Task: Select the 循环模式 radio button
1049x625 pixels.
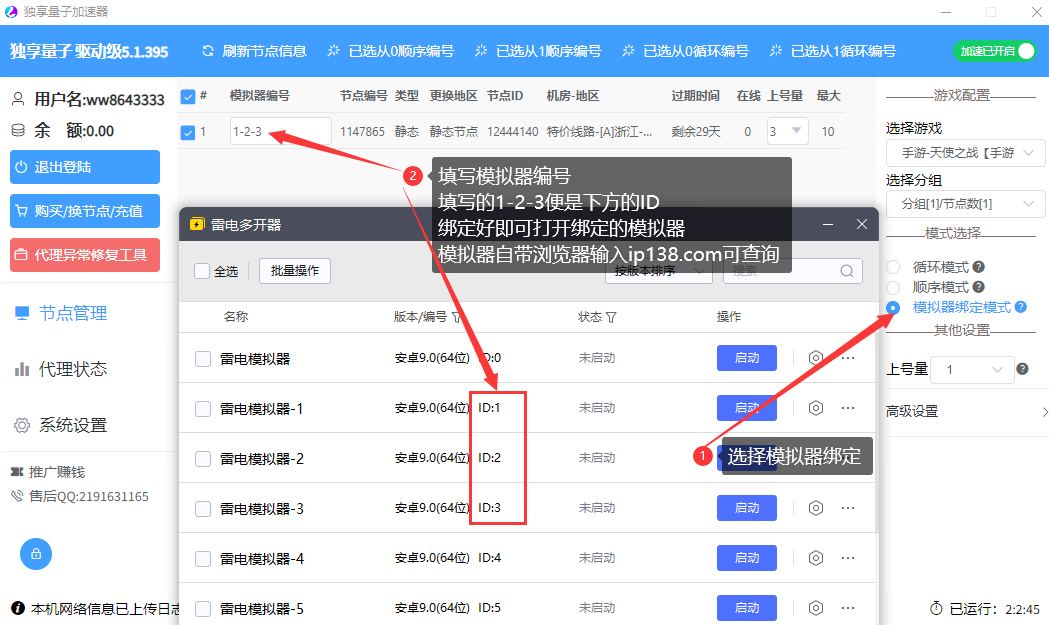Action: 893,267
